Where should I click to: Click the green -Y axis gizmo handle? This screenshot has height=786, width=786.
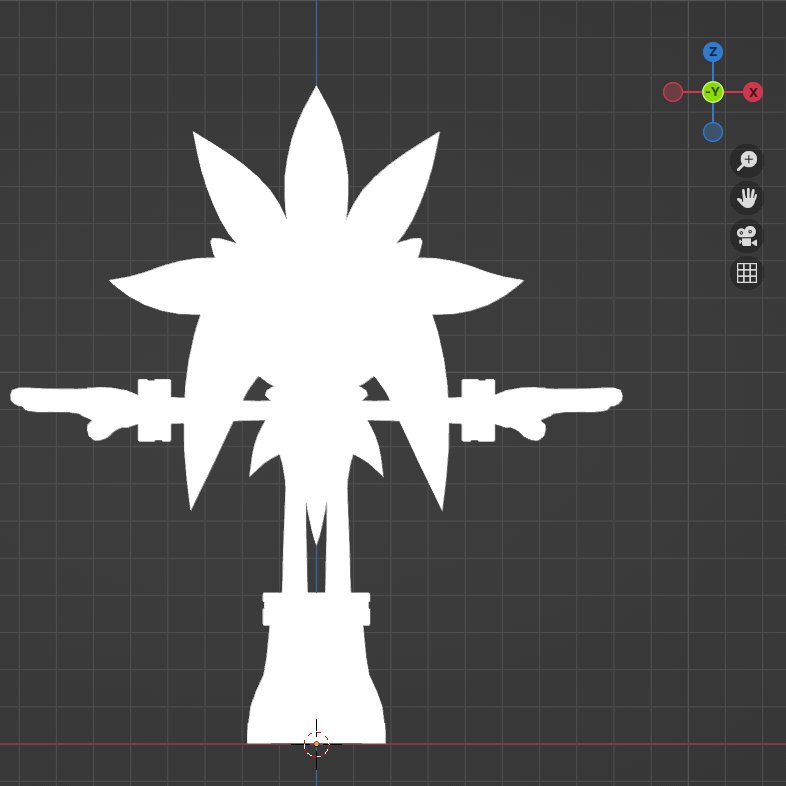pyautogui.click(x=712, y=92)
